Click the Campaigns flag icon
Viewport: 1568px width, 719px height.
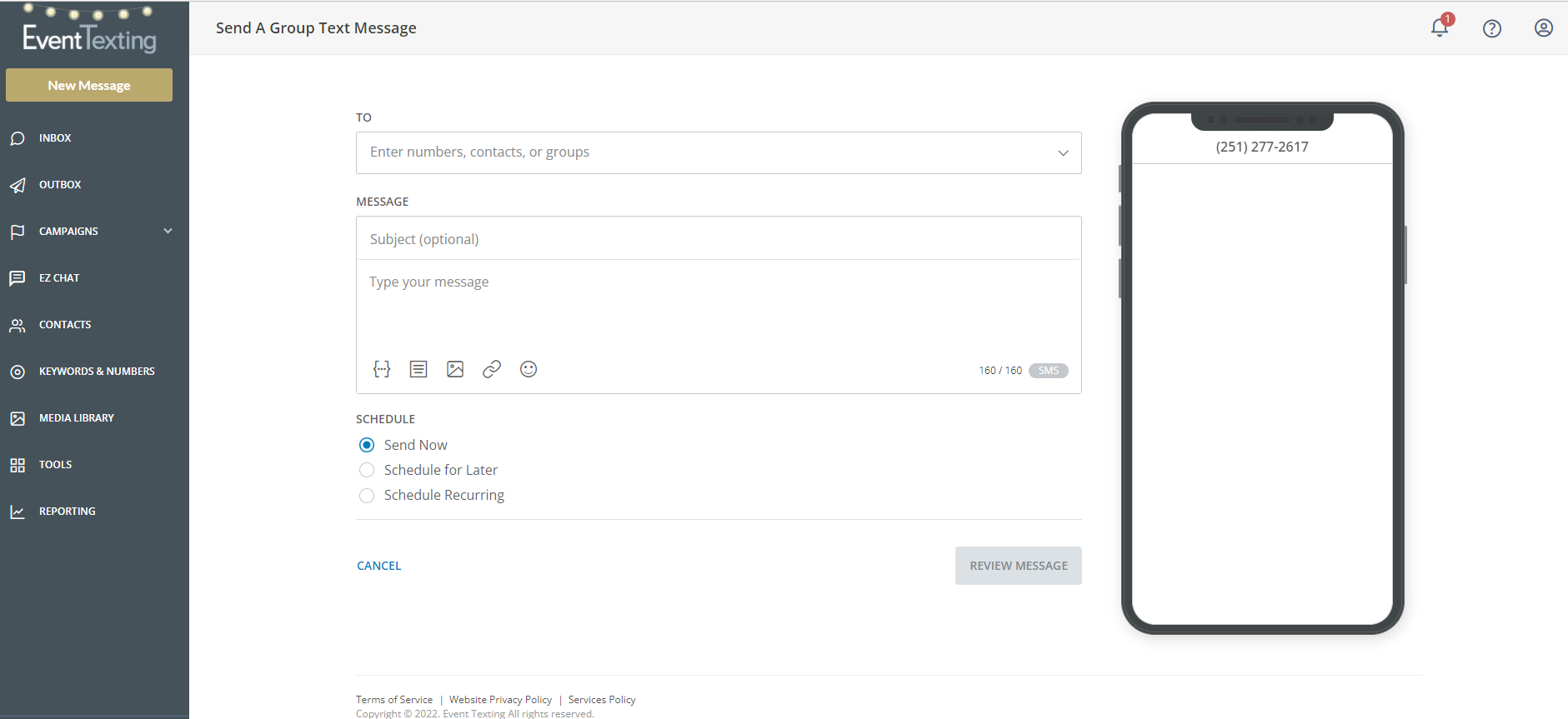click(x=18, y=232)
